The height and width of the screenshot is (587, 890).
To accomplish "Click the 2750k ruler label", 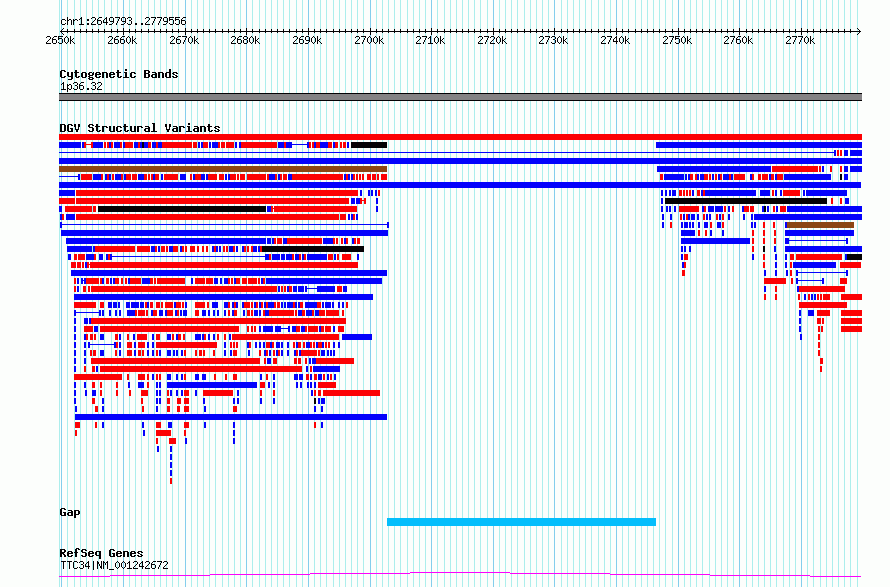I will (x=677, y=40).
